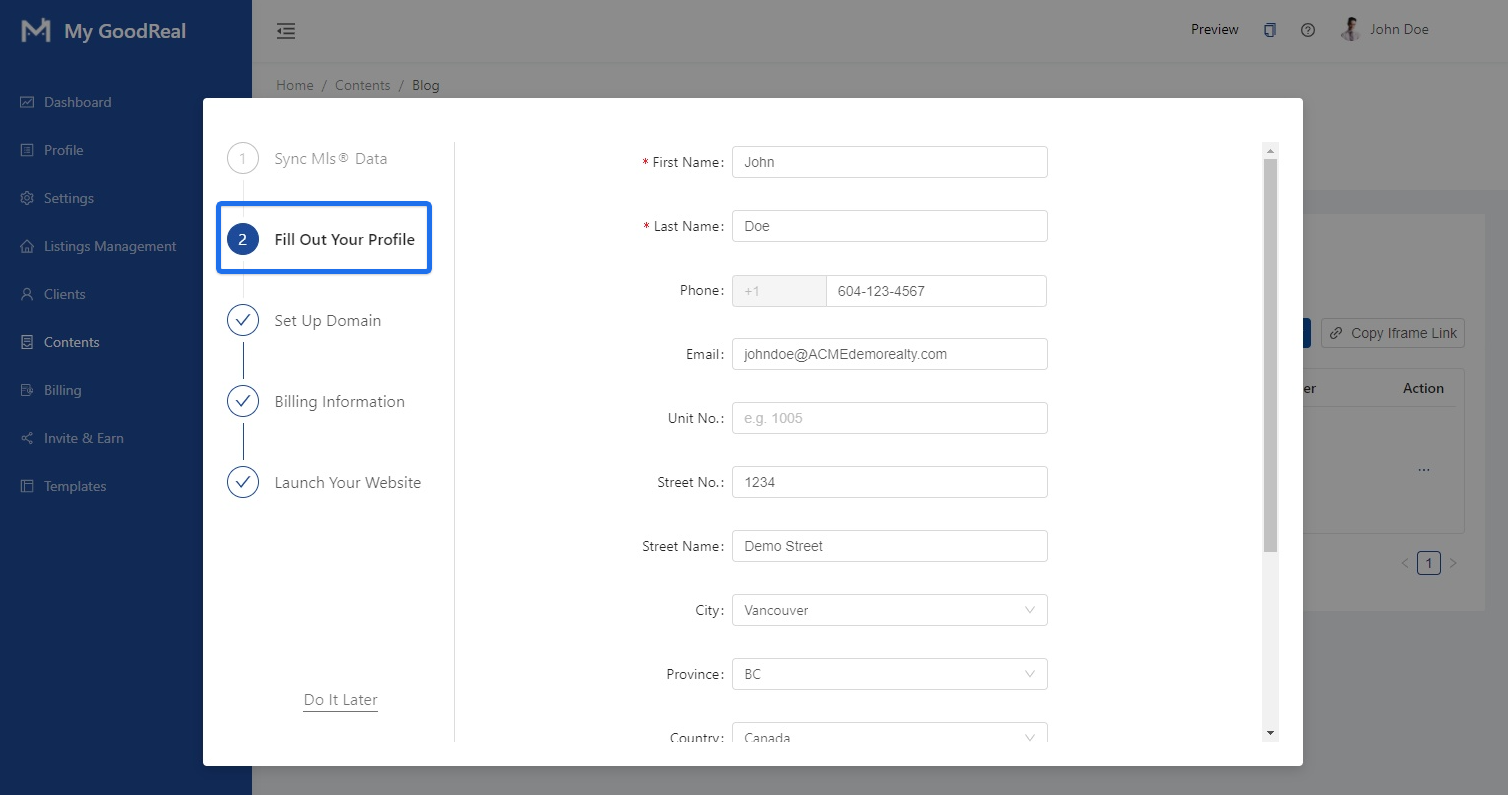Open Templates via its sidebar icon
The height and width of the screenshot is (795, 1508).
[26, 485]
